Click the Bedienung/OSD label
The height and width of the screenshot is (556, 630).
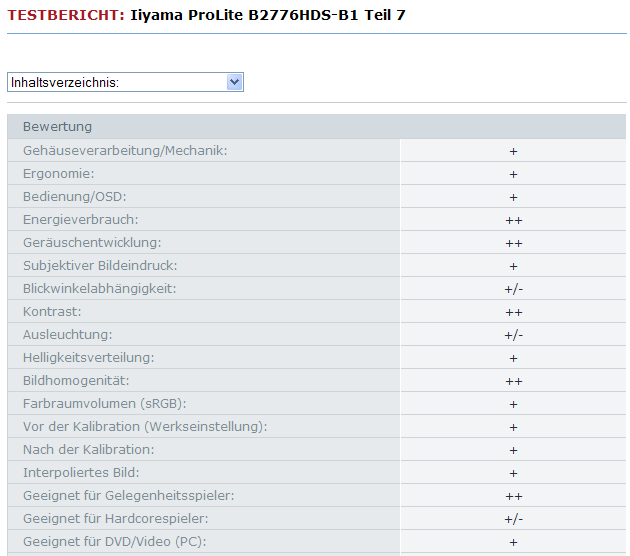pos(74,197)
